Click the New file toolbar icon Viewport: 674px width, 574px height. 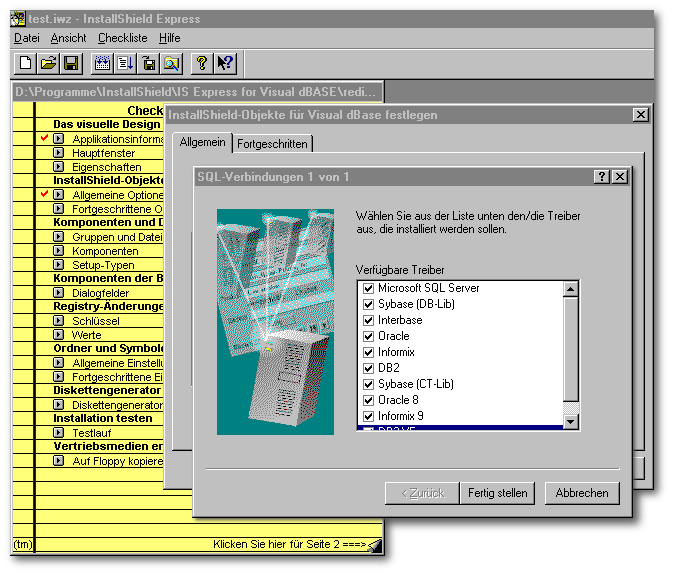27,63
